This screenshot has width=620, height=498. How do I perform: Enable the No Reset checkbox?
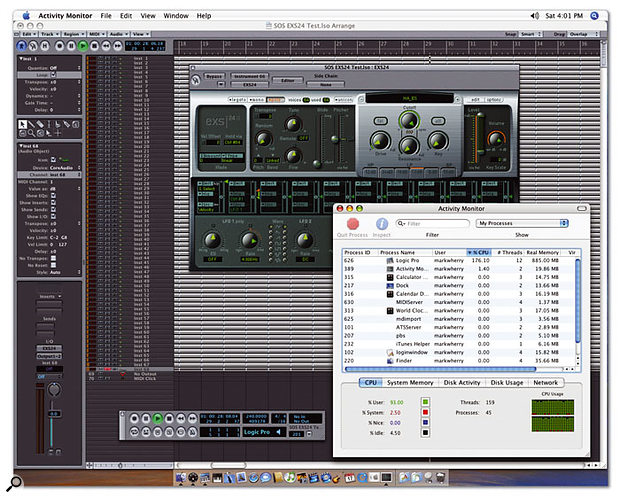pyautogui.click(x=53, y=265)
